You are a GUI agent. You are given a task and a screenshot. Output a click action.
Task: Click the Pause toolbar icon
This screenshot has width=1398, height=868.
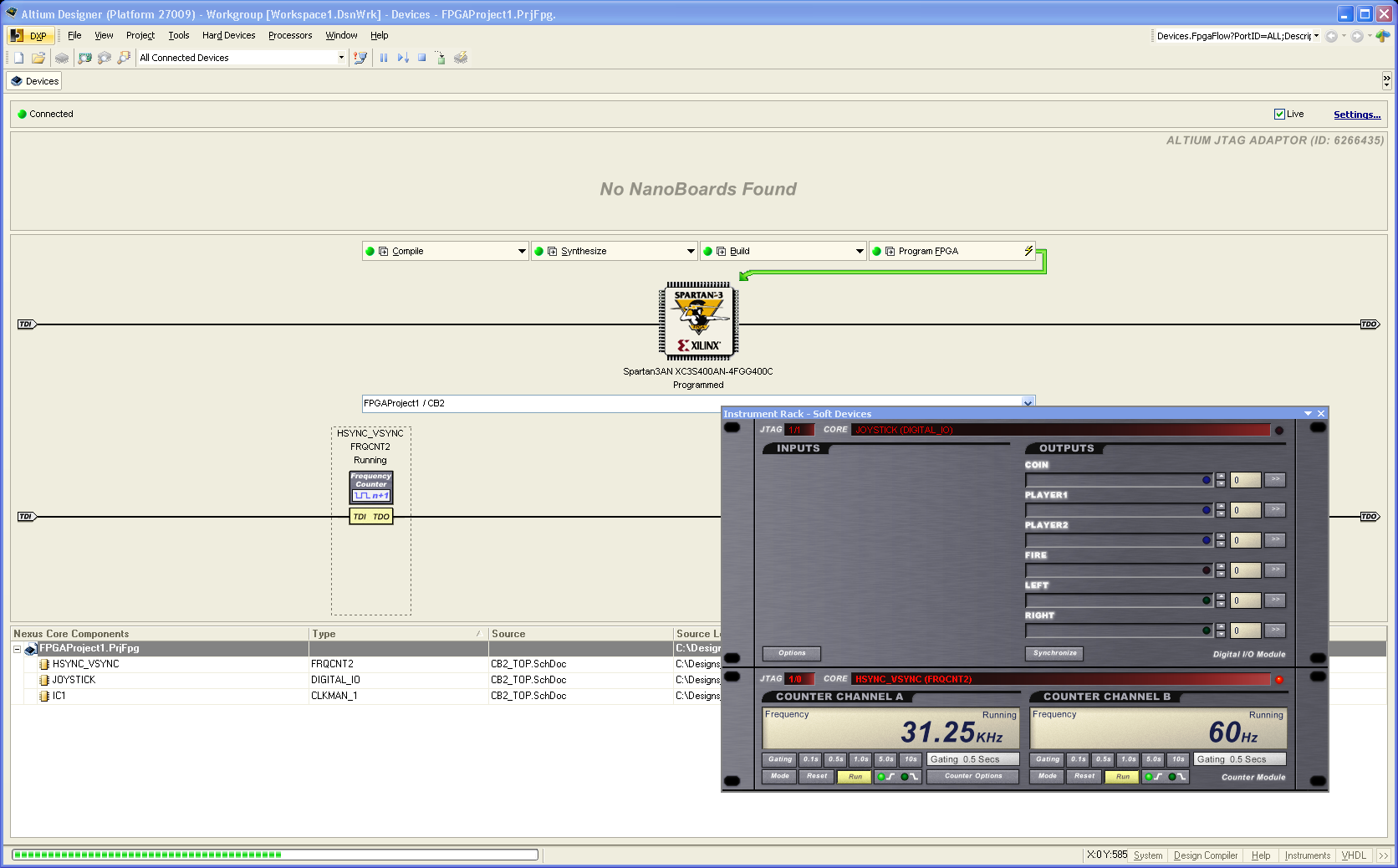(384, 58)
